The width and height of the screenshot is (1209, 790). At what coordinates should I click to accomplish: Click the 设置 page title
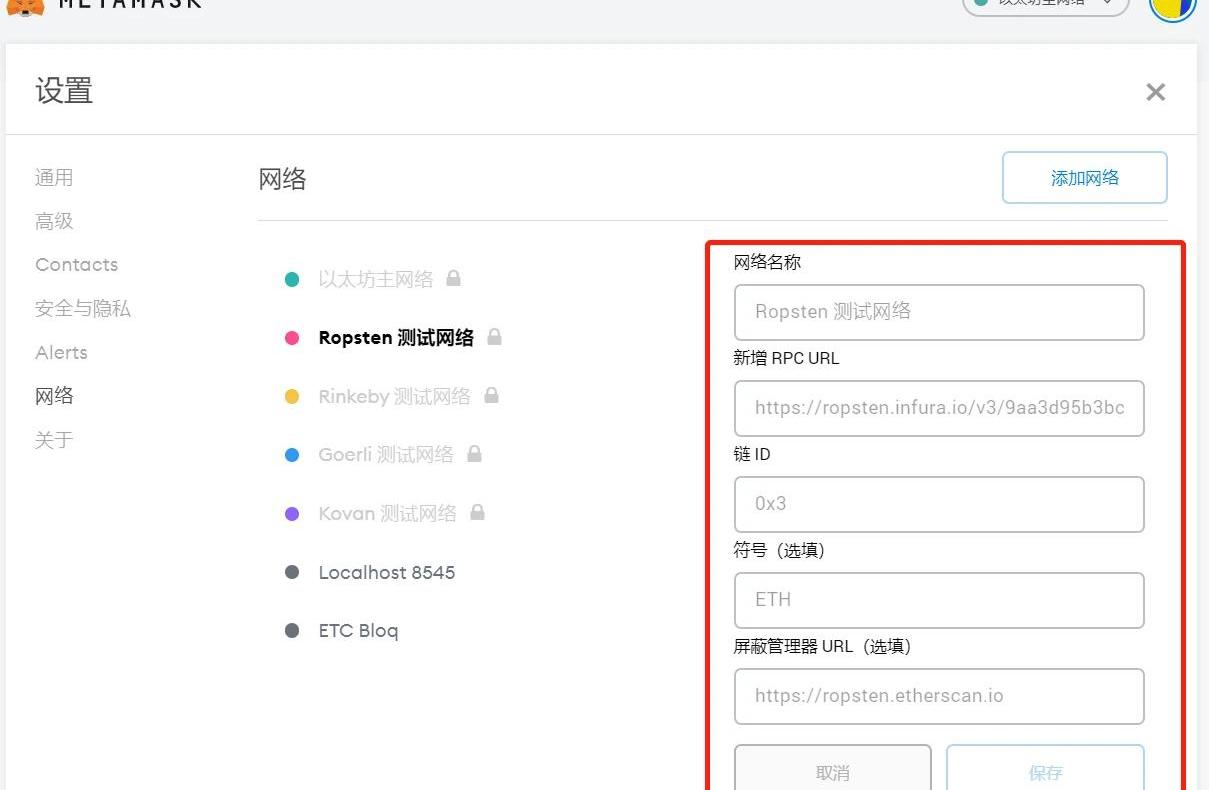coord(64,91)
